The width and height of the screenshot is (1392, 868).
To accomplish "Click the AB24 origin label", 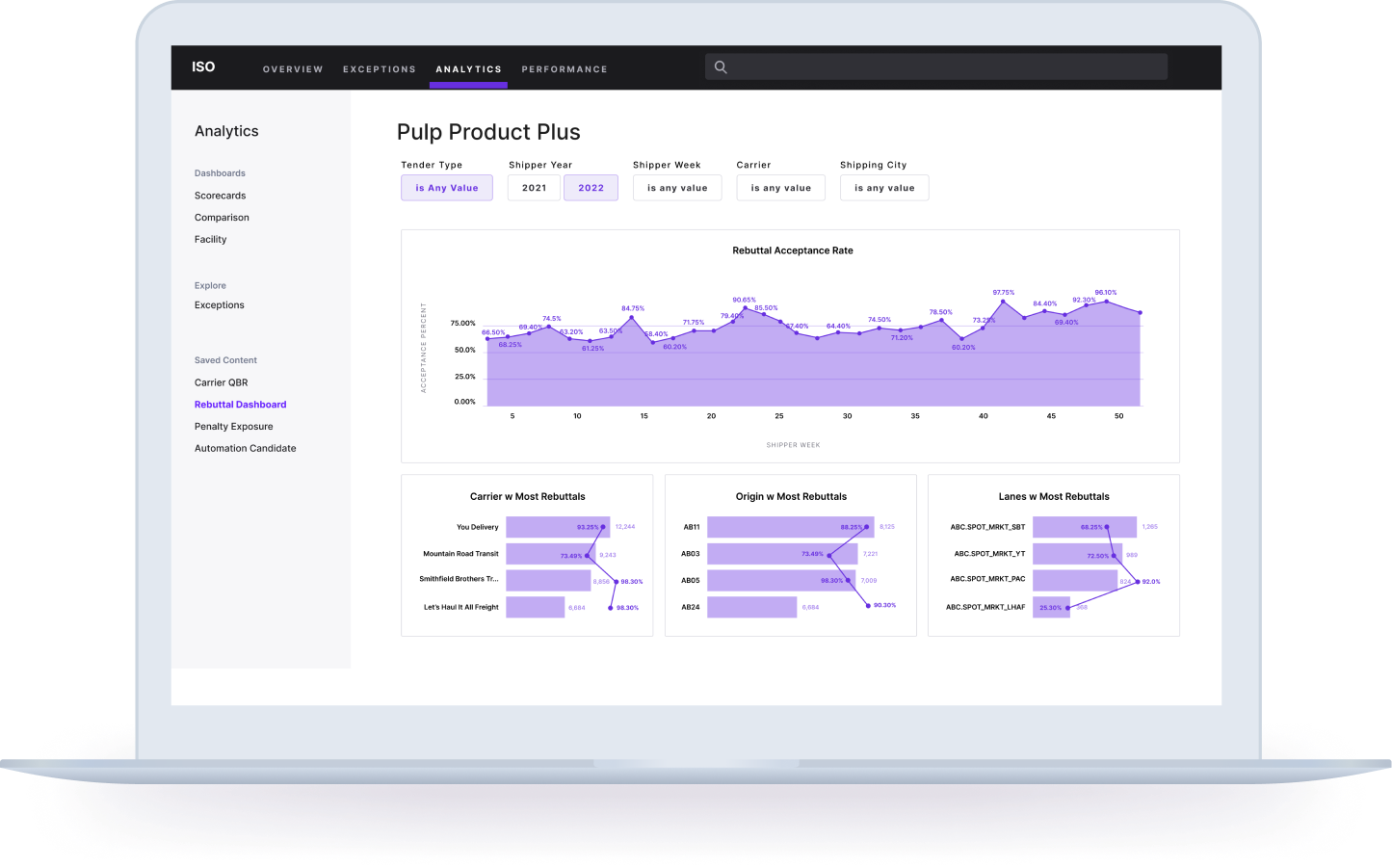I will pyautogui.click(x=691, y=608).
